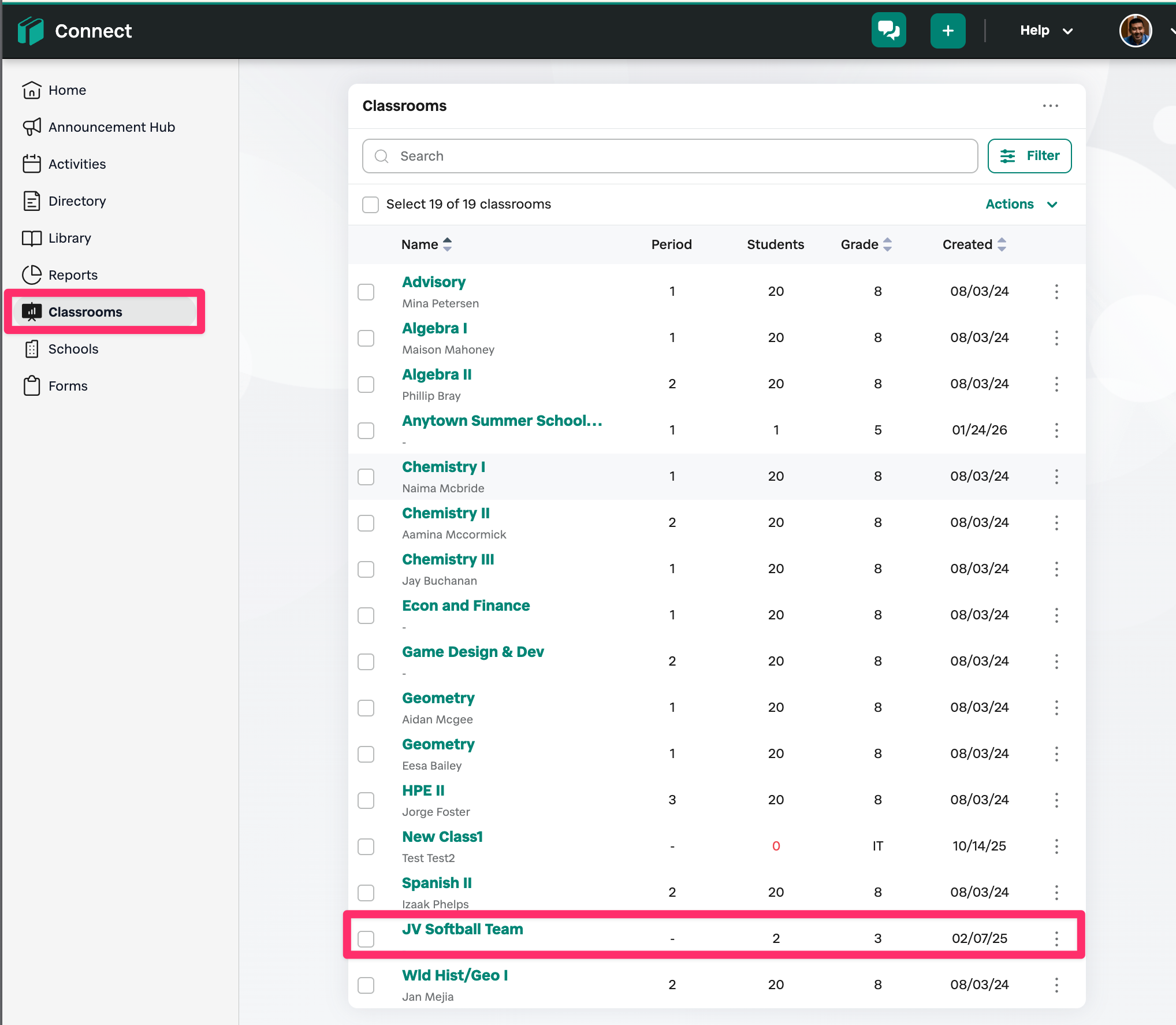
Task: Open row menu for New Class1
Action: (x=1056, y=846)
